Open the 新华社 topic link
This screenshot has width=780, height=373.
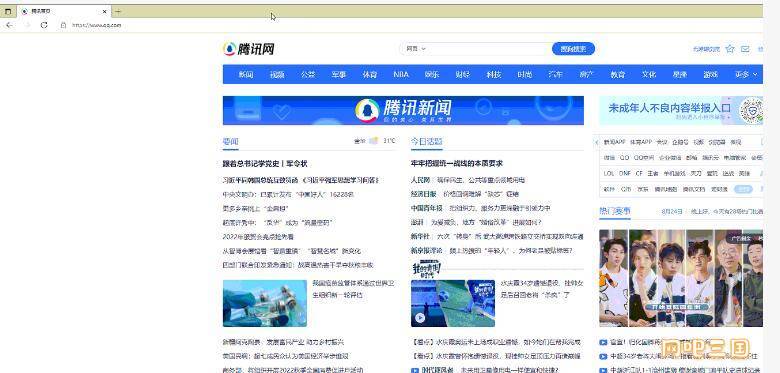click(x=419, y=236)
